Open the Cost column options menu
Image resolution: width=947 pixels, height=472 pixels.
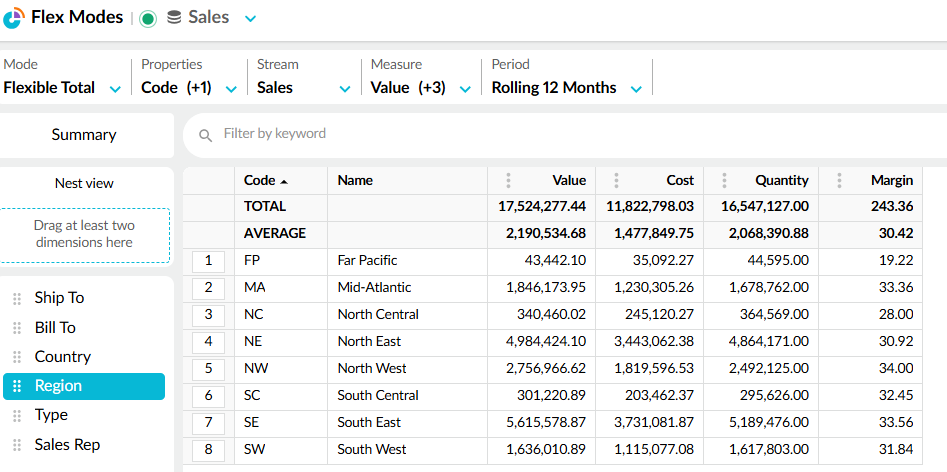point(616,181)
